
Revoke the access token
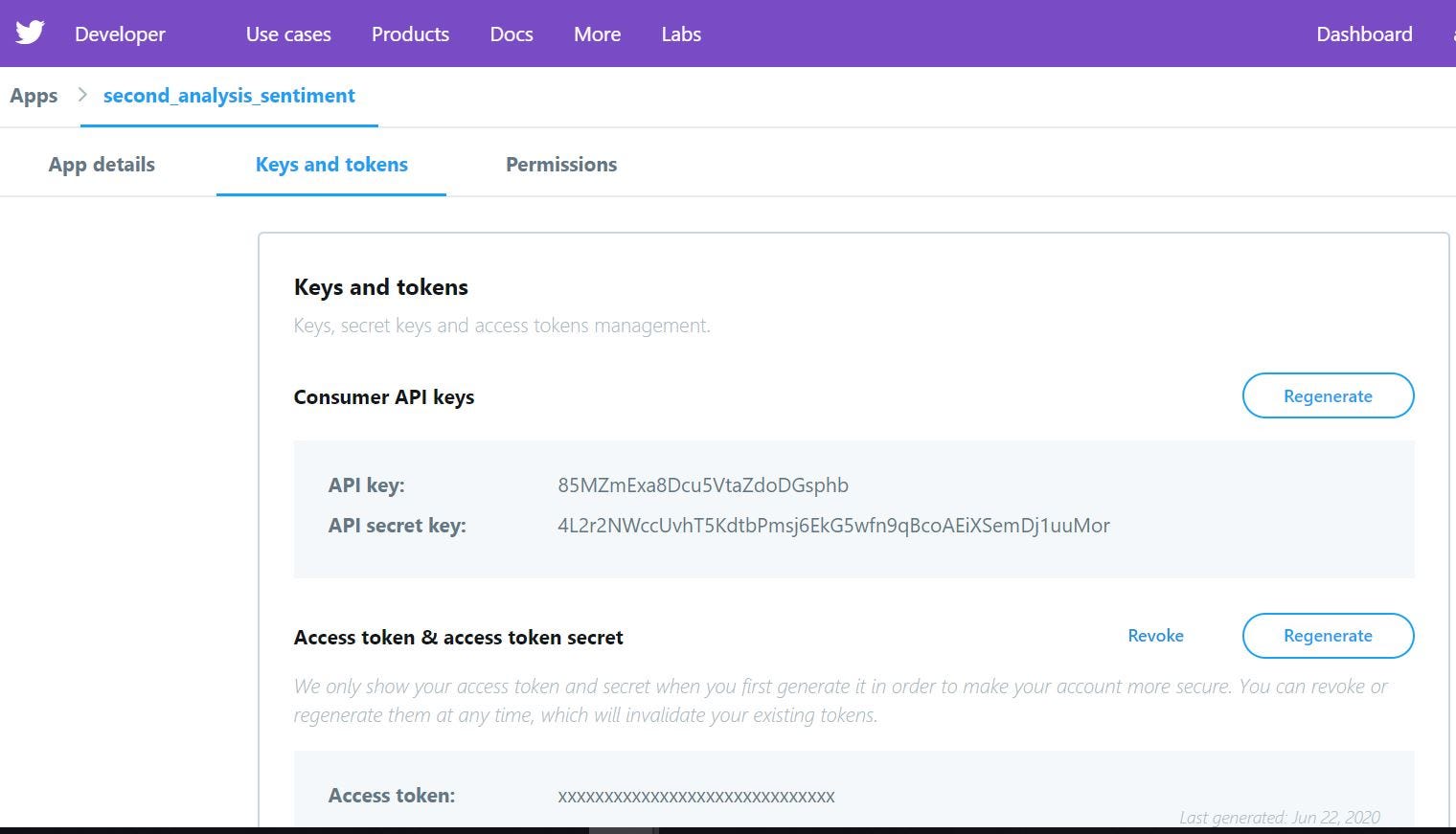[1155, 636]
